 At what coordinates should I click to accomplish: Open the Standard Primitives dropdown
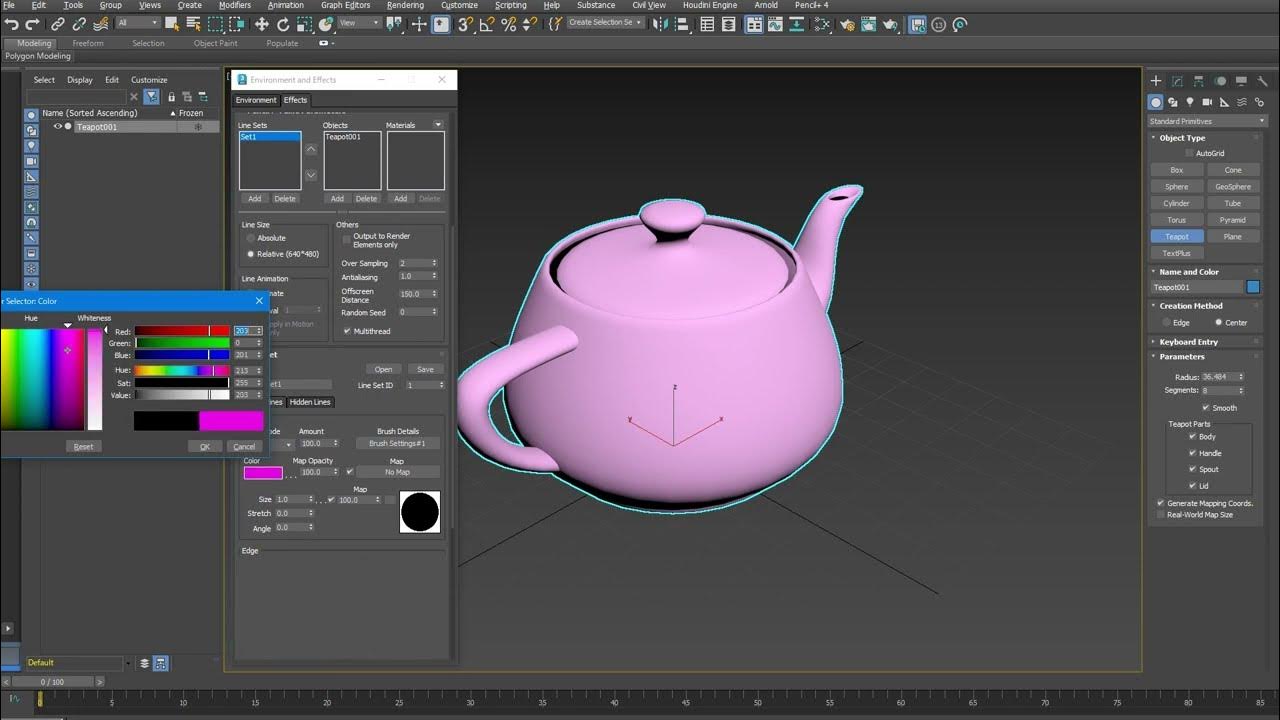[1207, 121]
